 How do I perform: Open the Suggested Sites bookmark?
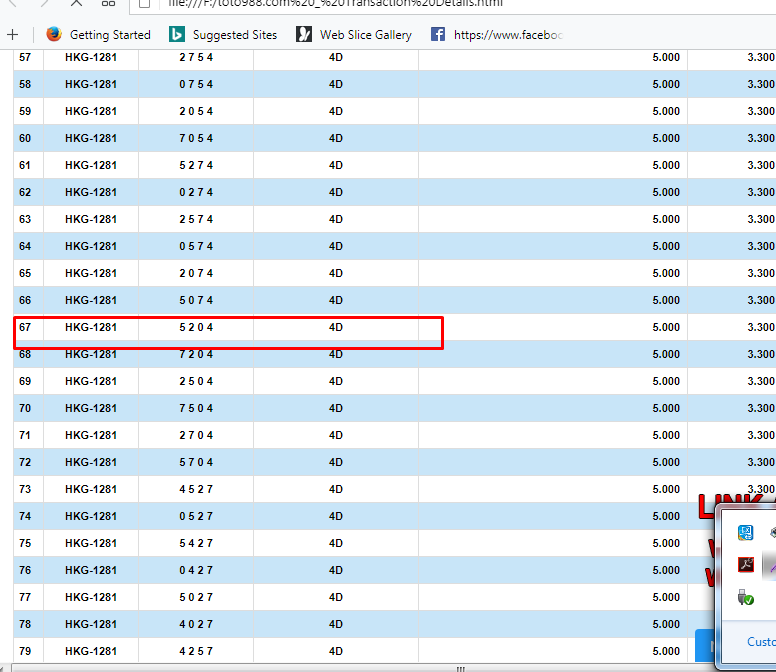(x=235, y=35)
